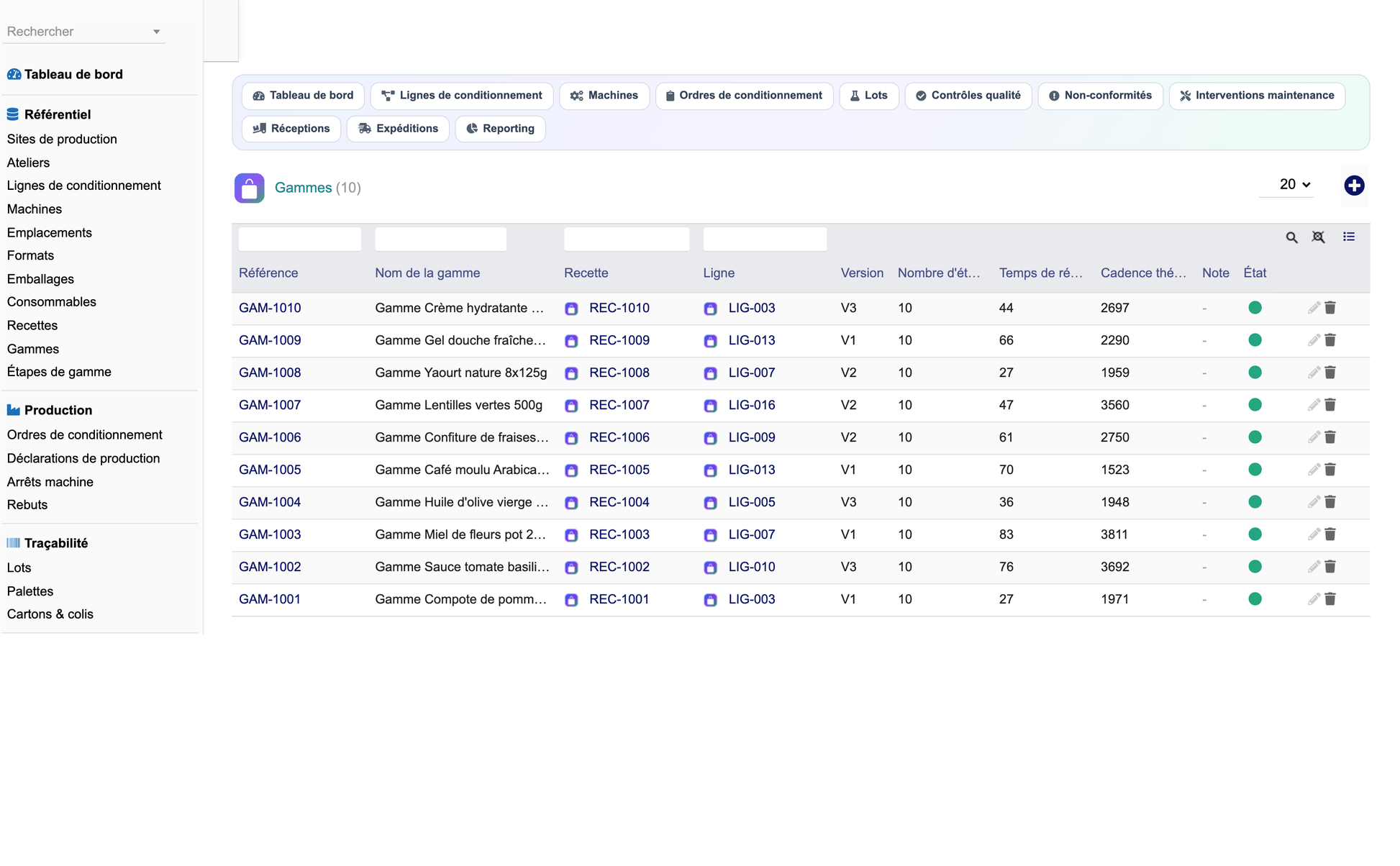
Task: Open the Réceptions tab
Action: [291, 129]
